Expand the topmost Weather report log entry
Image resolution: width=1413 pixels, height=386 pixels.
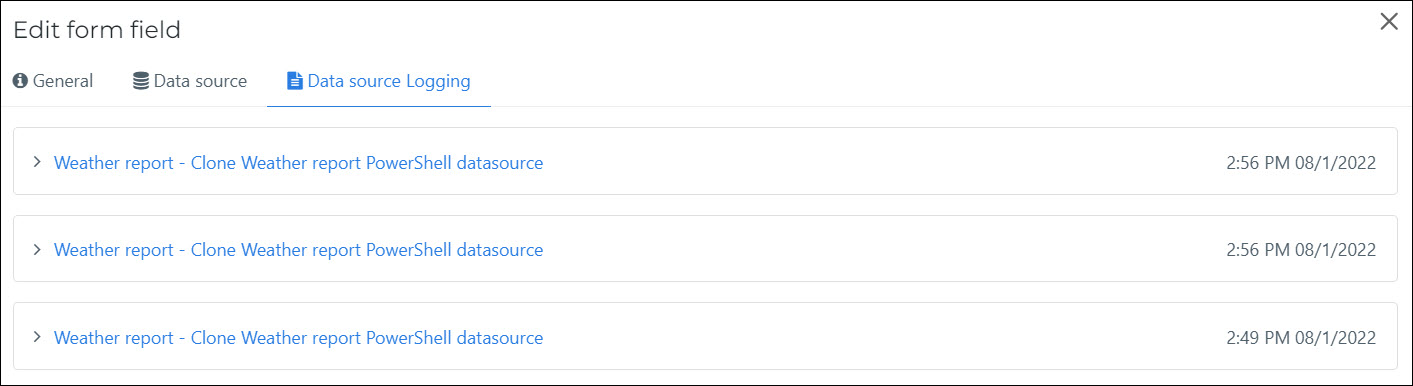[x=37, y=162]
